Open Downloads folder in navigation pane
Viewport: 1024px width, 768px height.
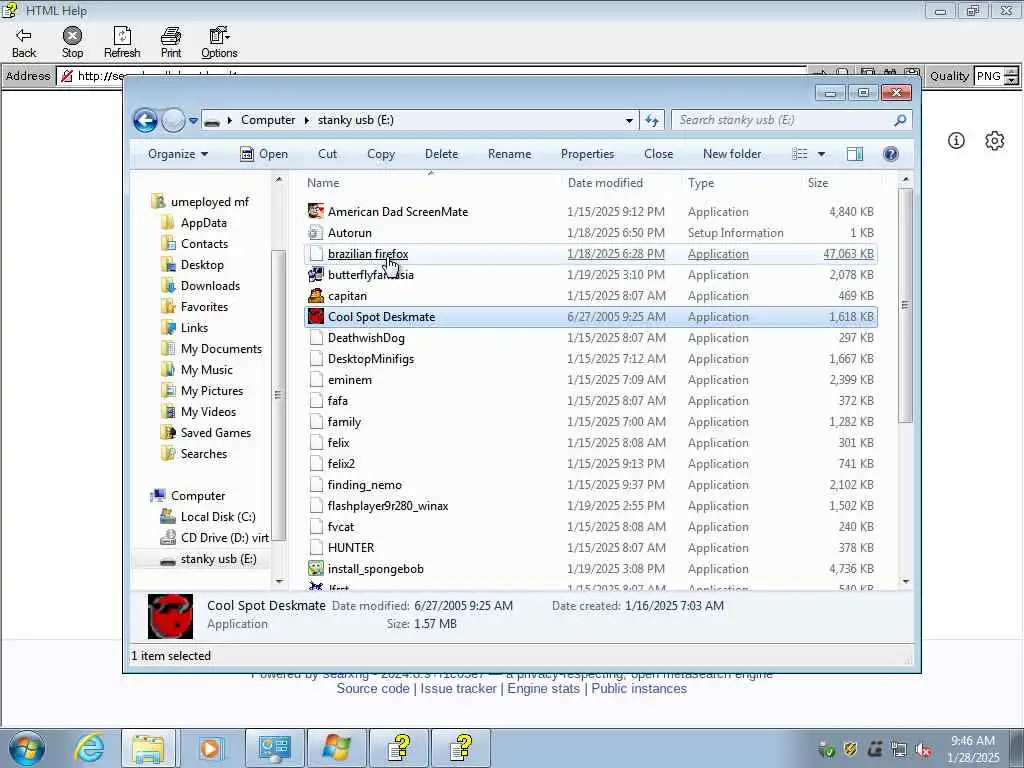tap(210, 285)
